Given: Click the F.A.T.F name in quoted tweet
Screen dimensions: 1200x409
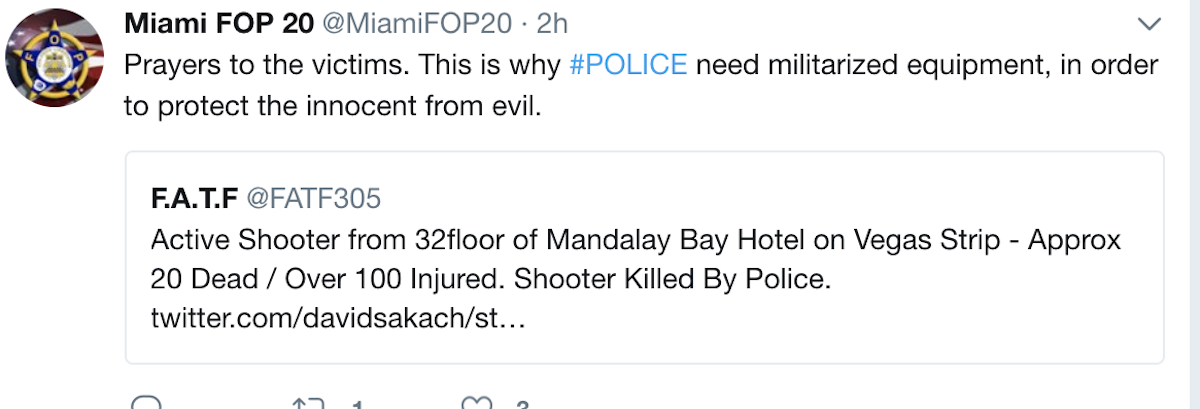Looking at the screenshot, I should (193, 198).
